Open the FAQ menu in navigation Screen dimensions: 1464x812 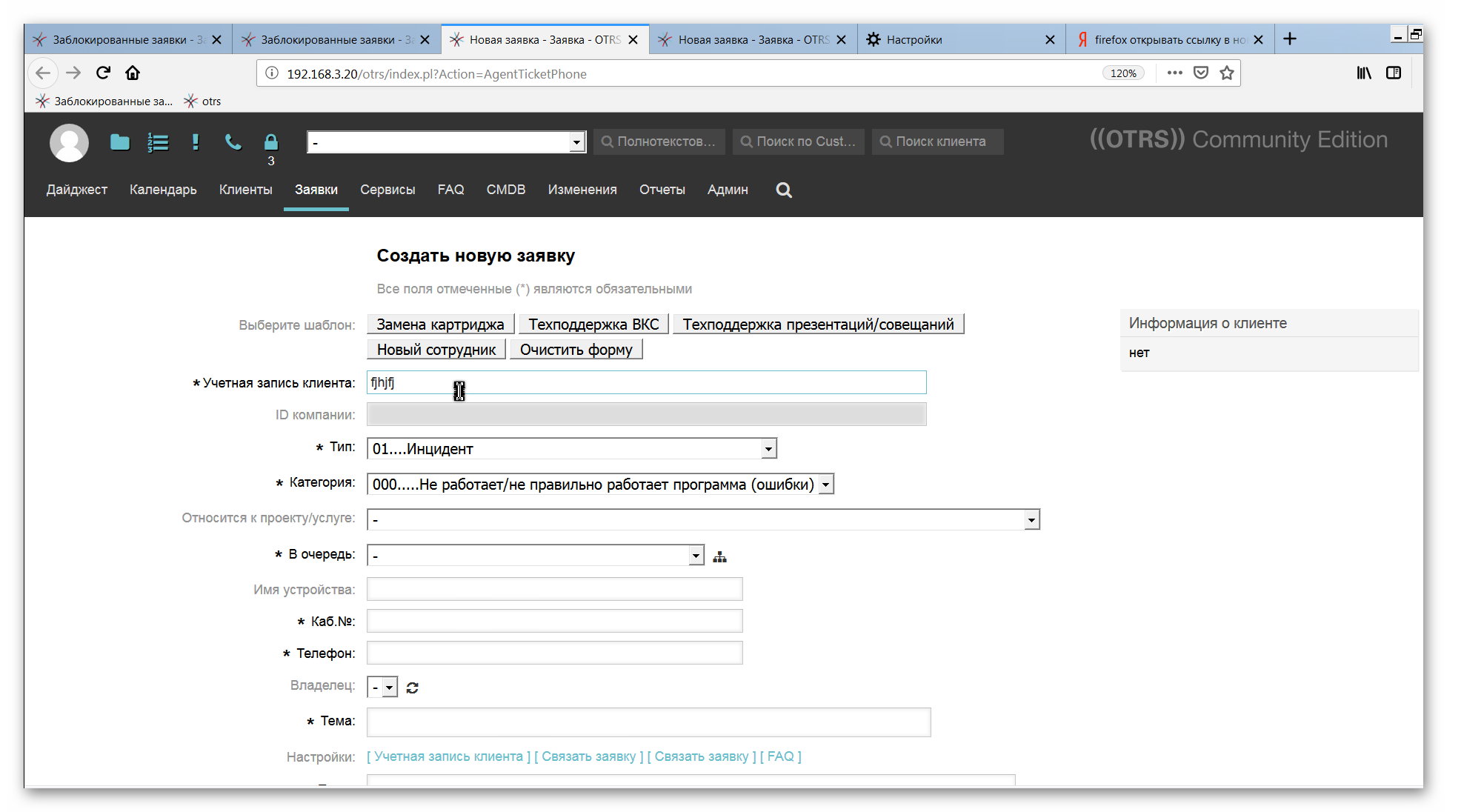pyautogui.click(x=450, y=190)
